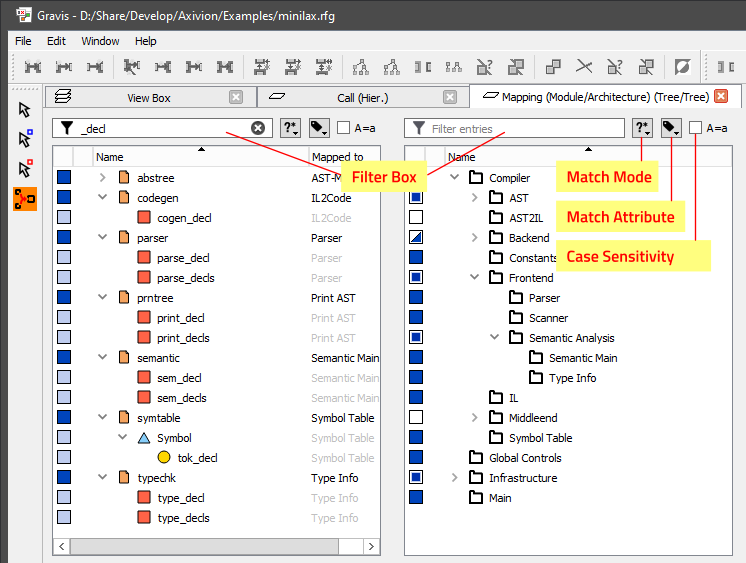
Task: Click the plain overlapping squares toolbar icon
Action: click(553, 67)
